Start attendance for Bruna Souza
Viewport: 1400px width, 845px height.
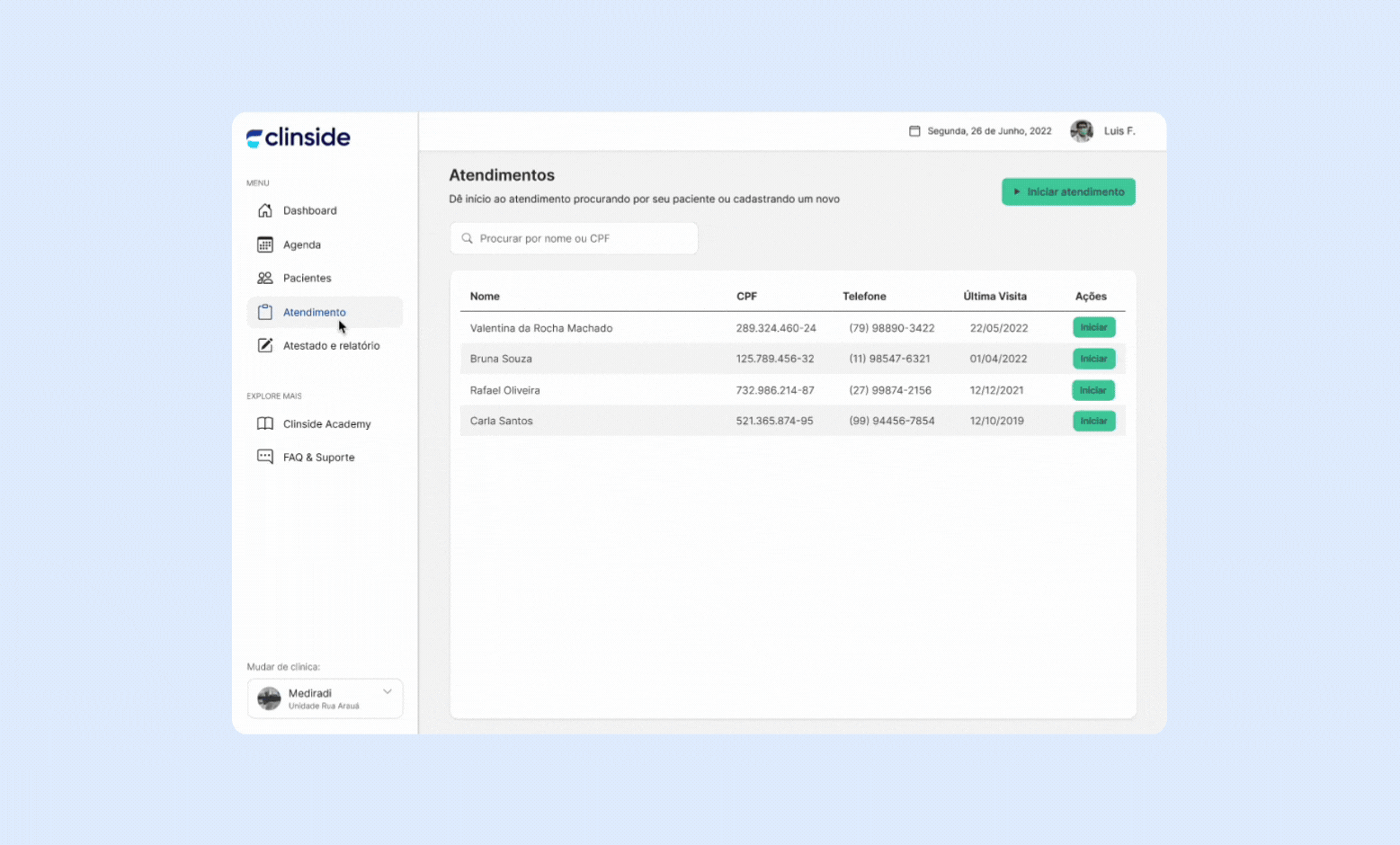click(1093, 358)
